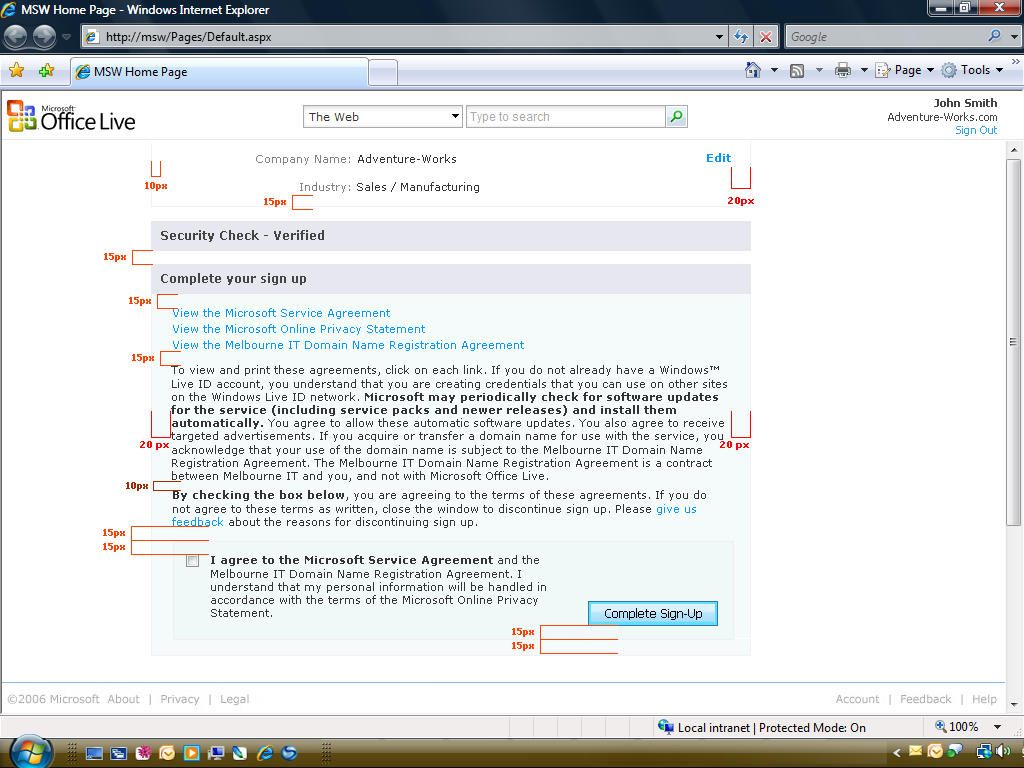Open View the Microsoft Service Agreement link
This screenshot has height=768, width=1024.
281,313
